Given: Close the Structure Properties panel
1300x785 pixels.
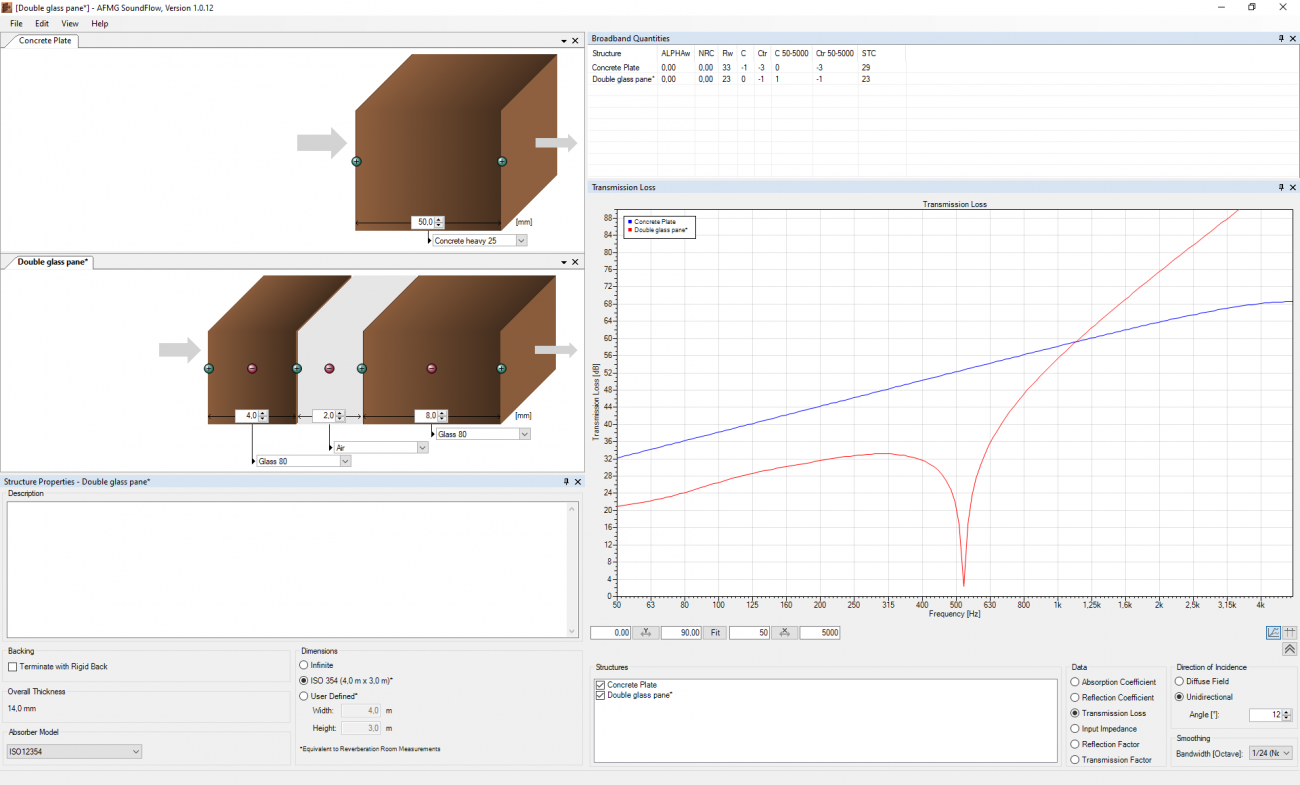Looking at the screenshot, I should [577, 481].
